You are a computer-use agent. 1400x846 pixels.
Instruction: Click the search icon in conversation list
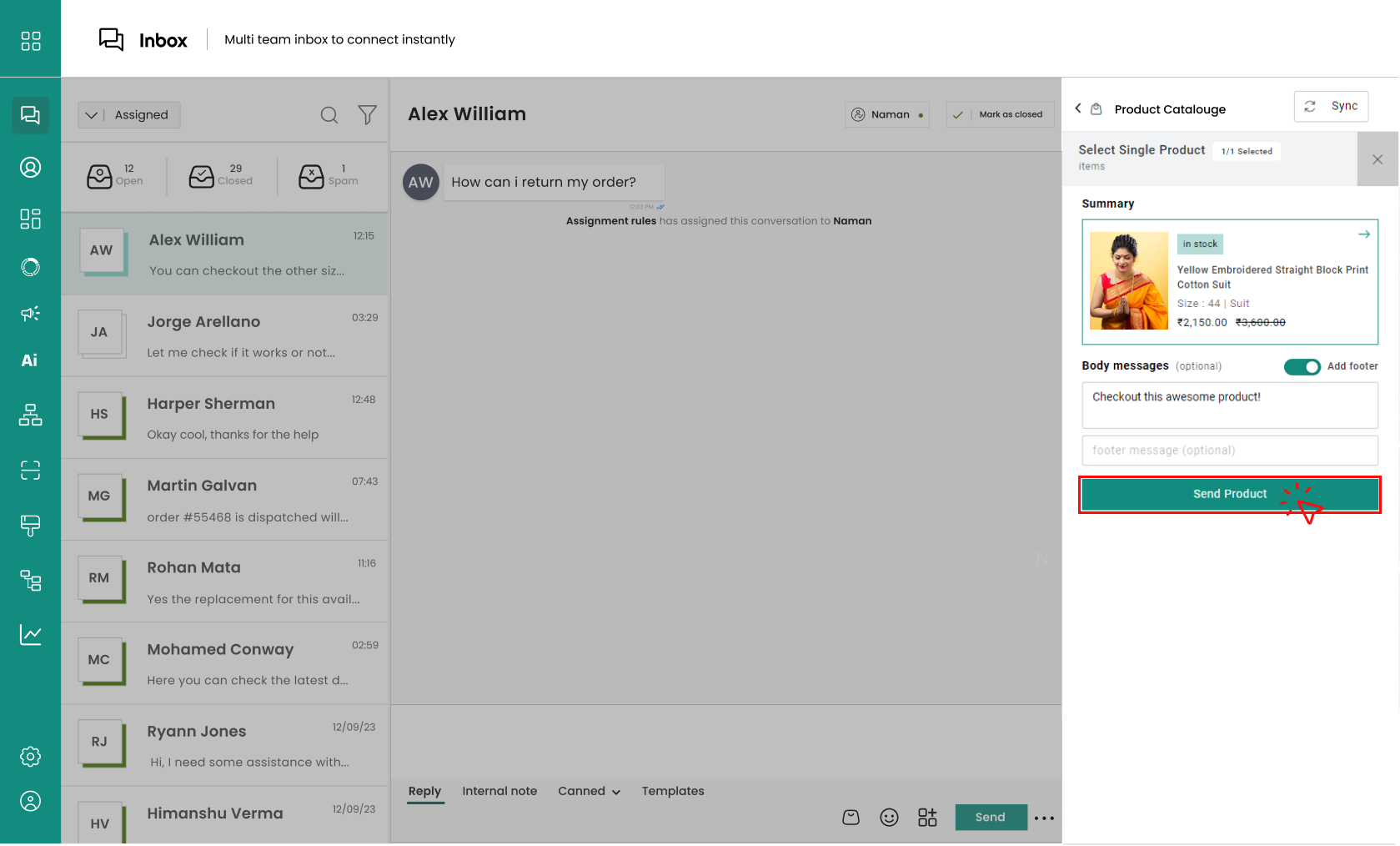coord(329,115)
